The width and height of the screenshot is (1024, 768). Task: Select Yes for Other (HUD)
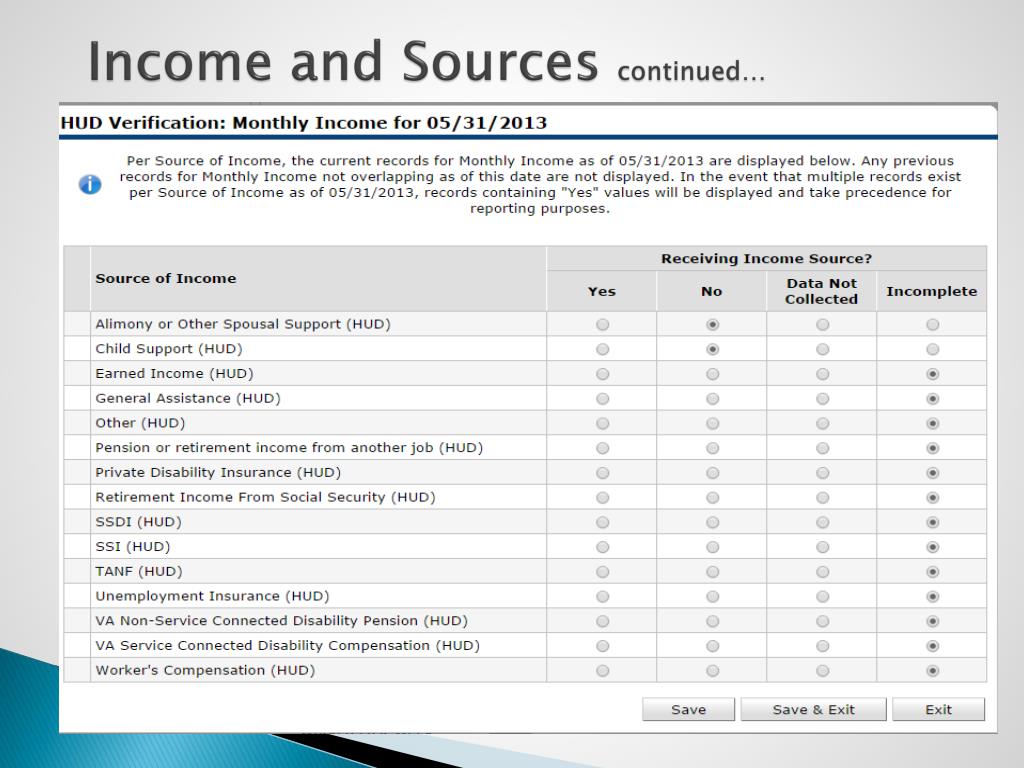pos(602,424)
